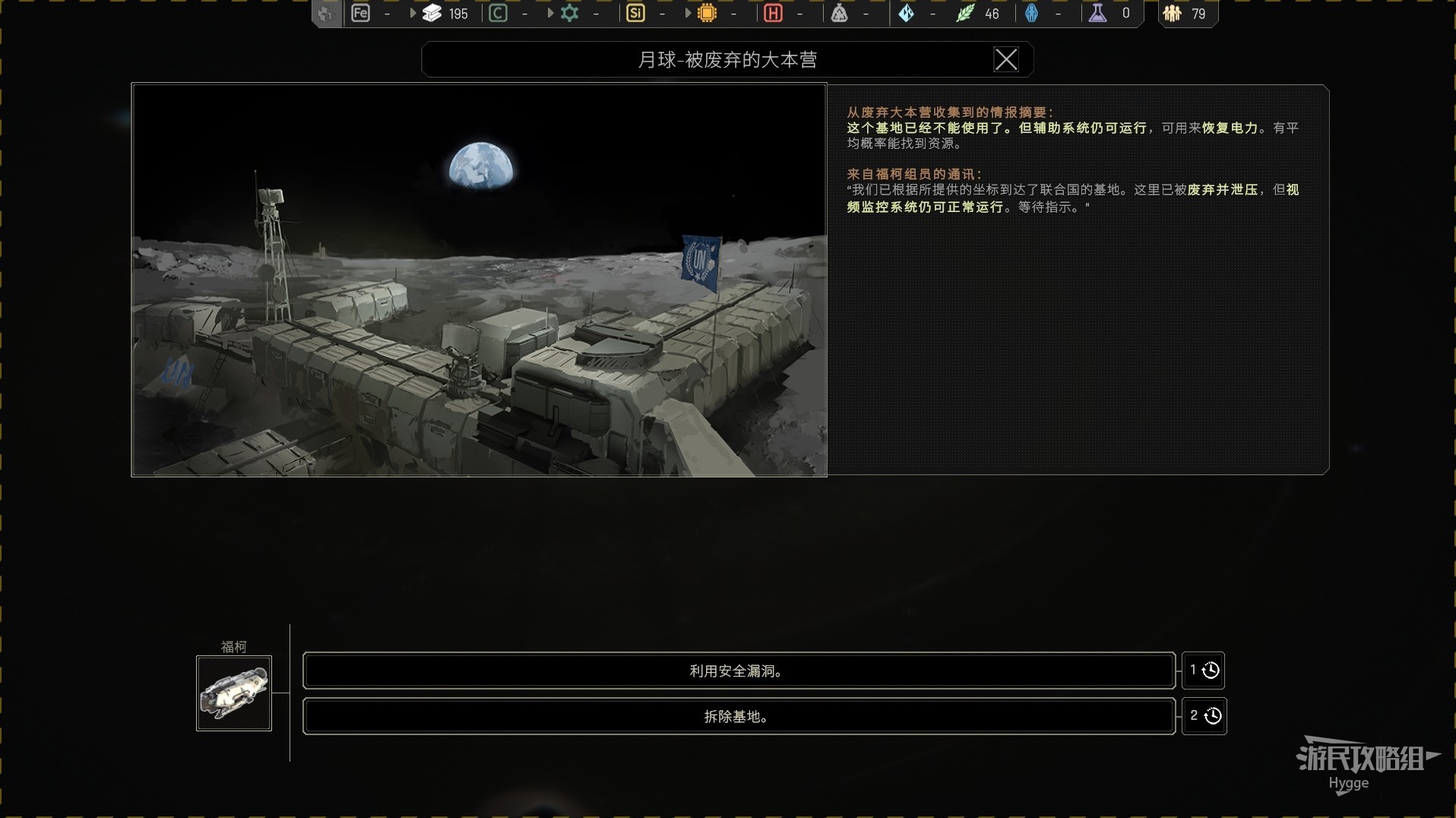Click the C carbon resource icon
Viewport: 1456px width, 818px height.
pos(498,13)
